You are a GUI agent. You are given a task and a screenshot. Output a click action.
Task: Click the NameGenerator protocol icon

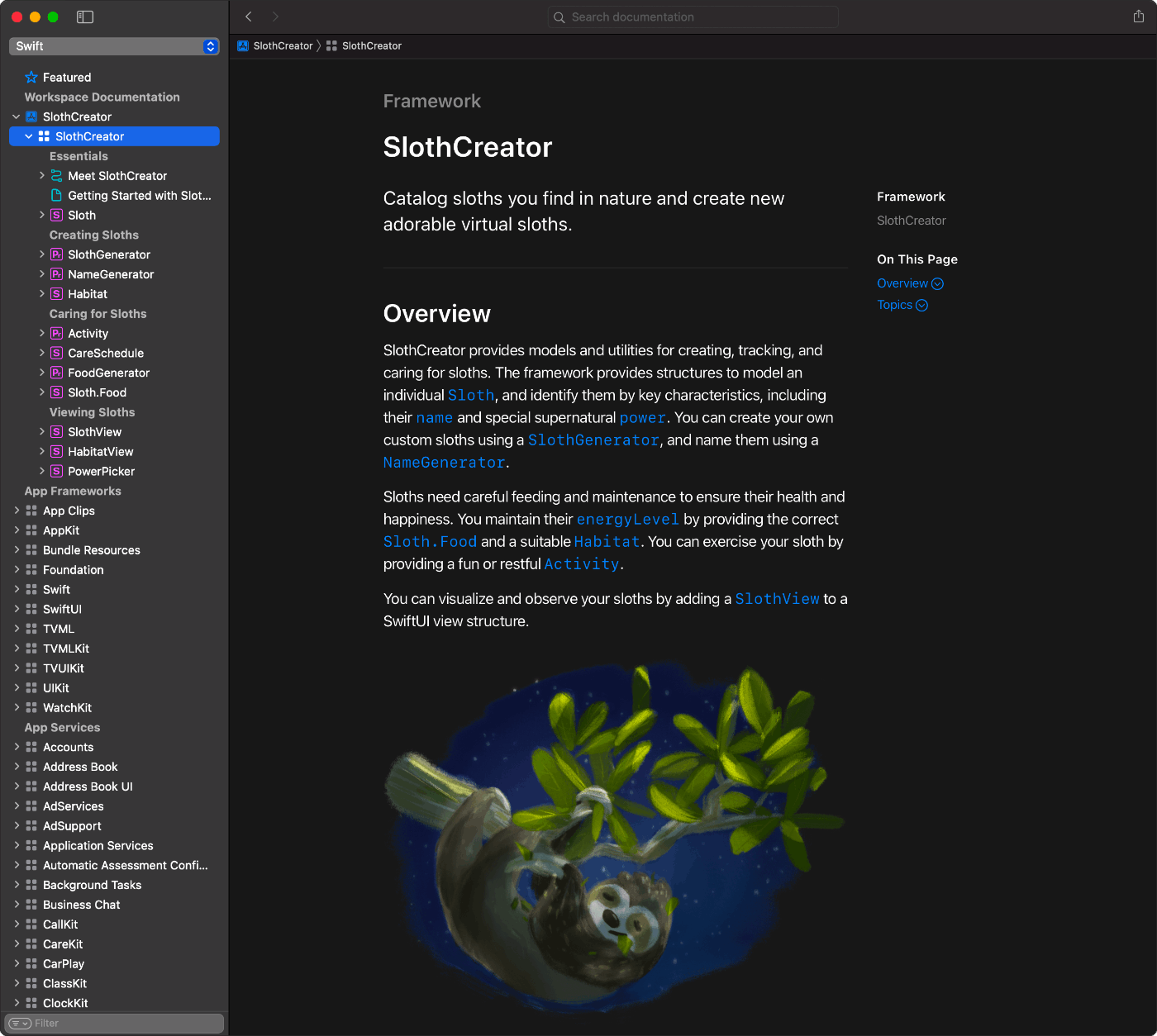coord(56,274)
